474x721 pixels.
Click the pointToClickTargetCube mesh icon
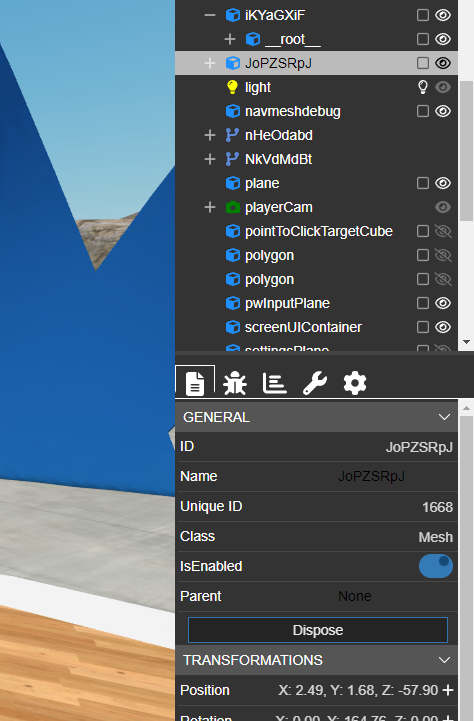point(233,231)
